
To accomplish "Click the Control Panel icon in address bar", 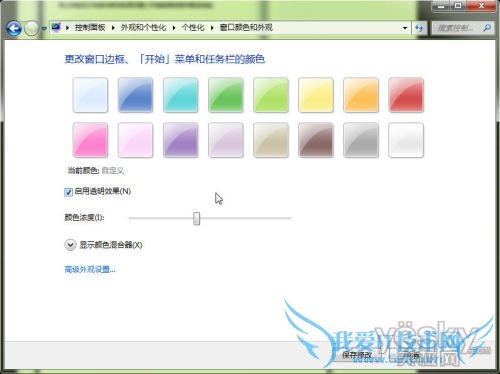I will coord(56,27).
